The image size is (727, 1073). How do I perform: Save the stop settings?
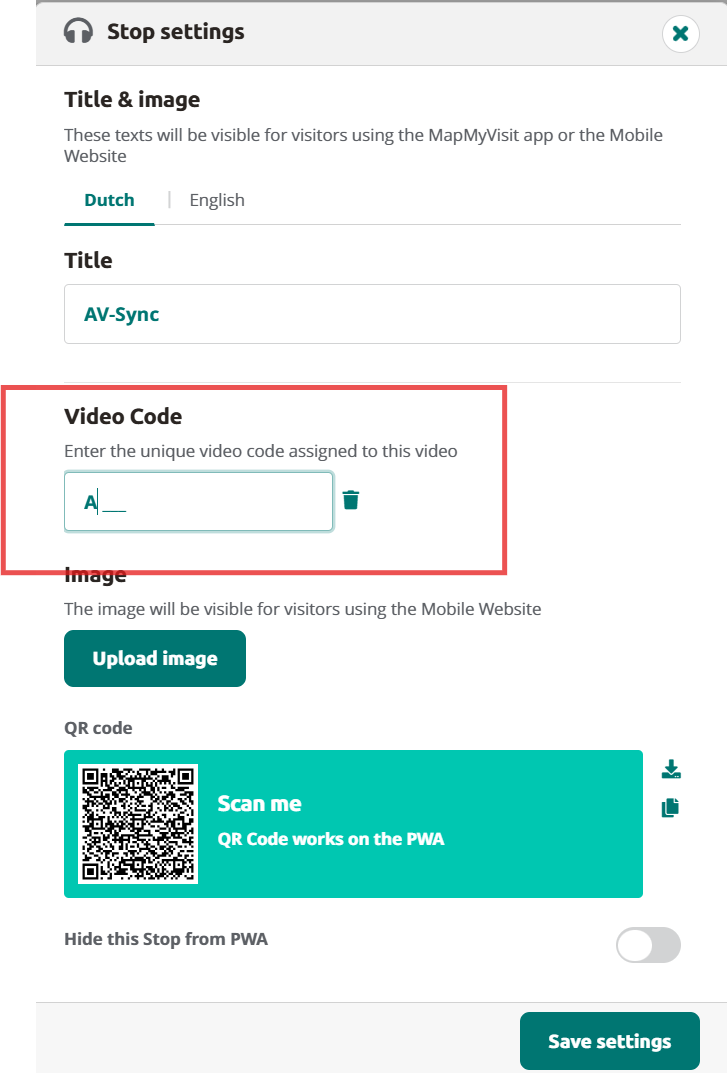point(609,1041)
